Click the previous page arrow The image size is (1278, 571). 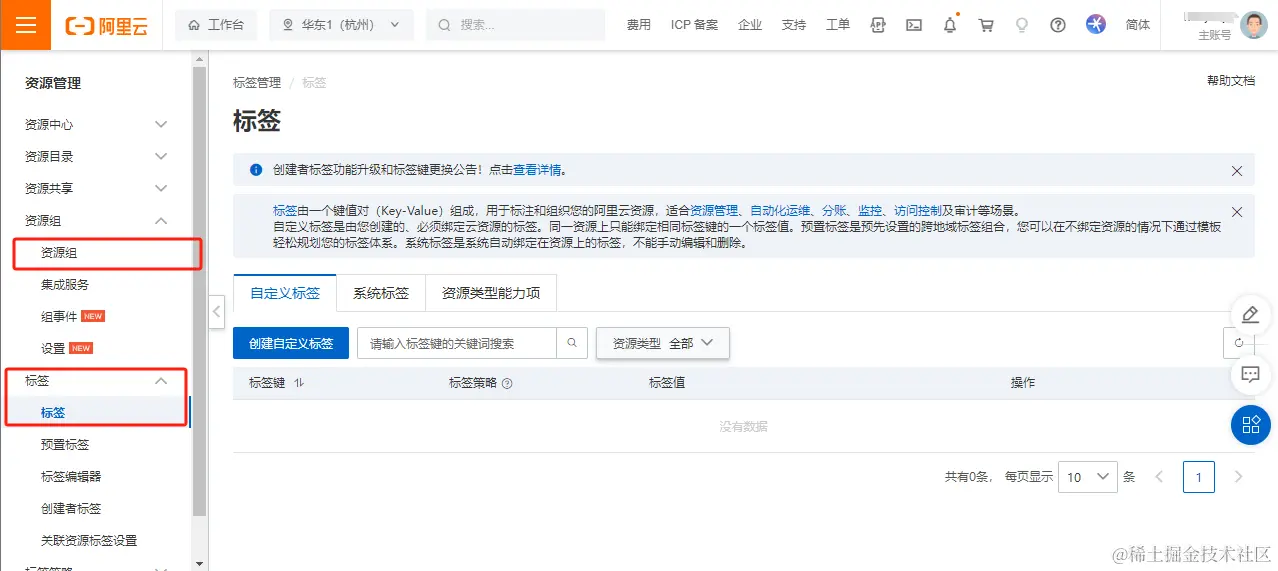pyautogui.click(x=1159, y=477)
